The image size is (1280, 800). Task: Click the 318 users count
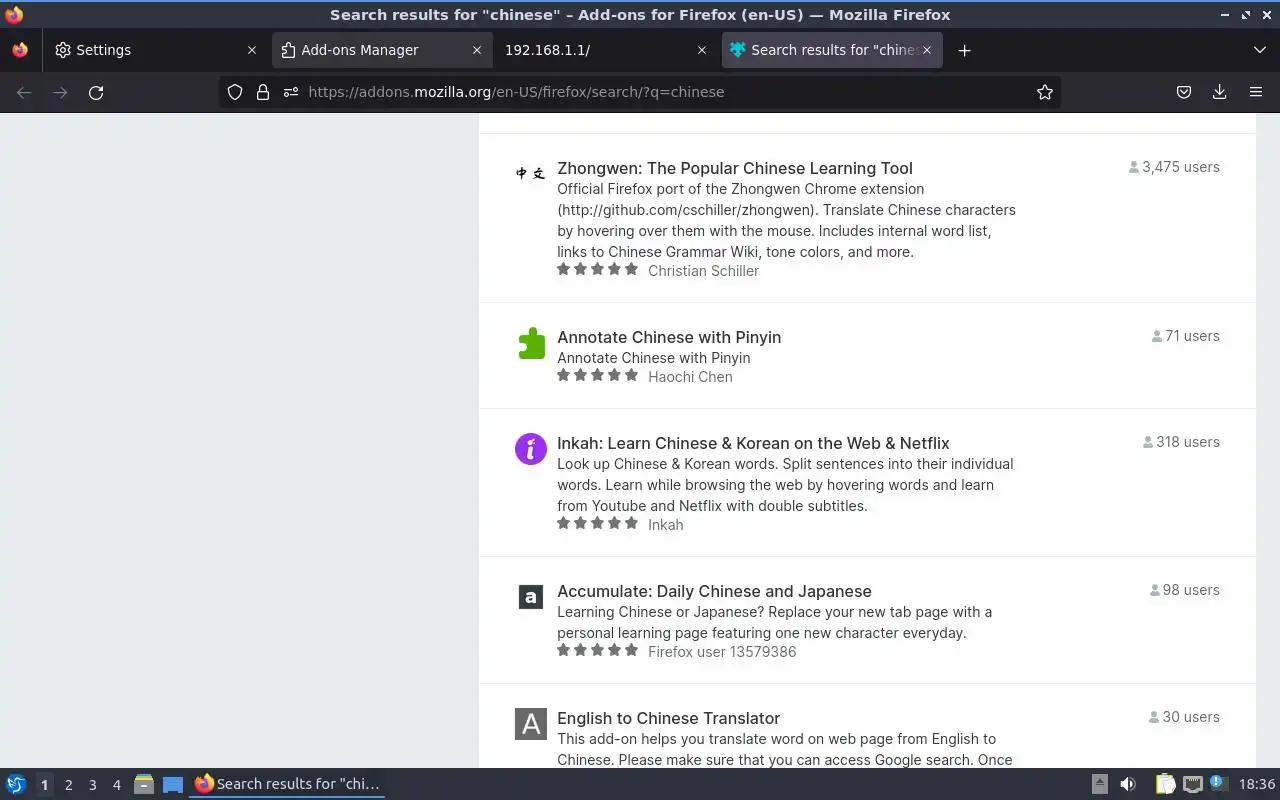(x=1181, y=442)
